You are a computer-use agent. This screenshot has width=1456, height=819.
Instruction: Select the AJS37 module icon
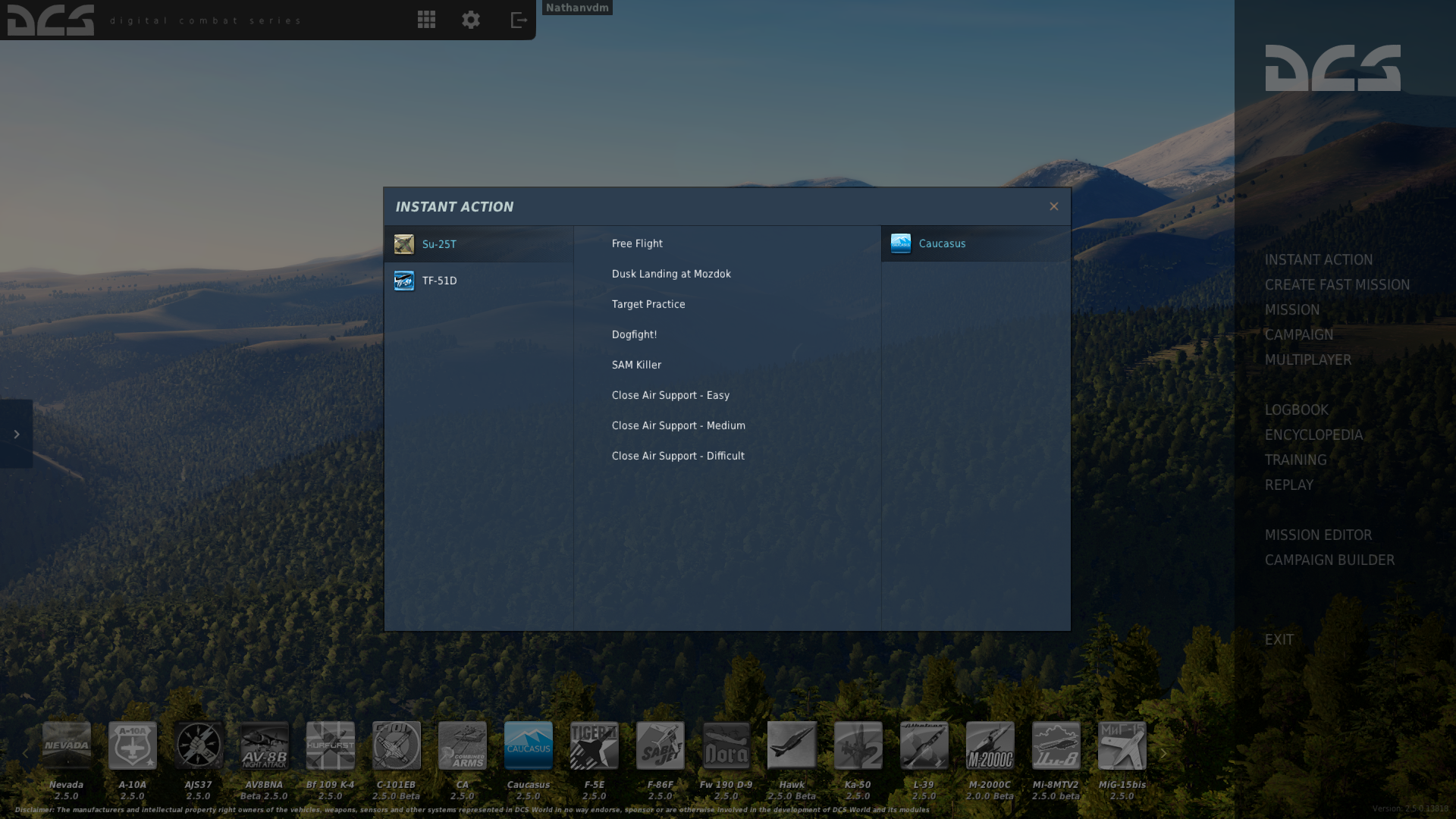click(x=199, y=745)
